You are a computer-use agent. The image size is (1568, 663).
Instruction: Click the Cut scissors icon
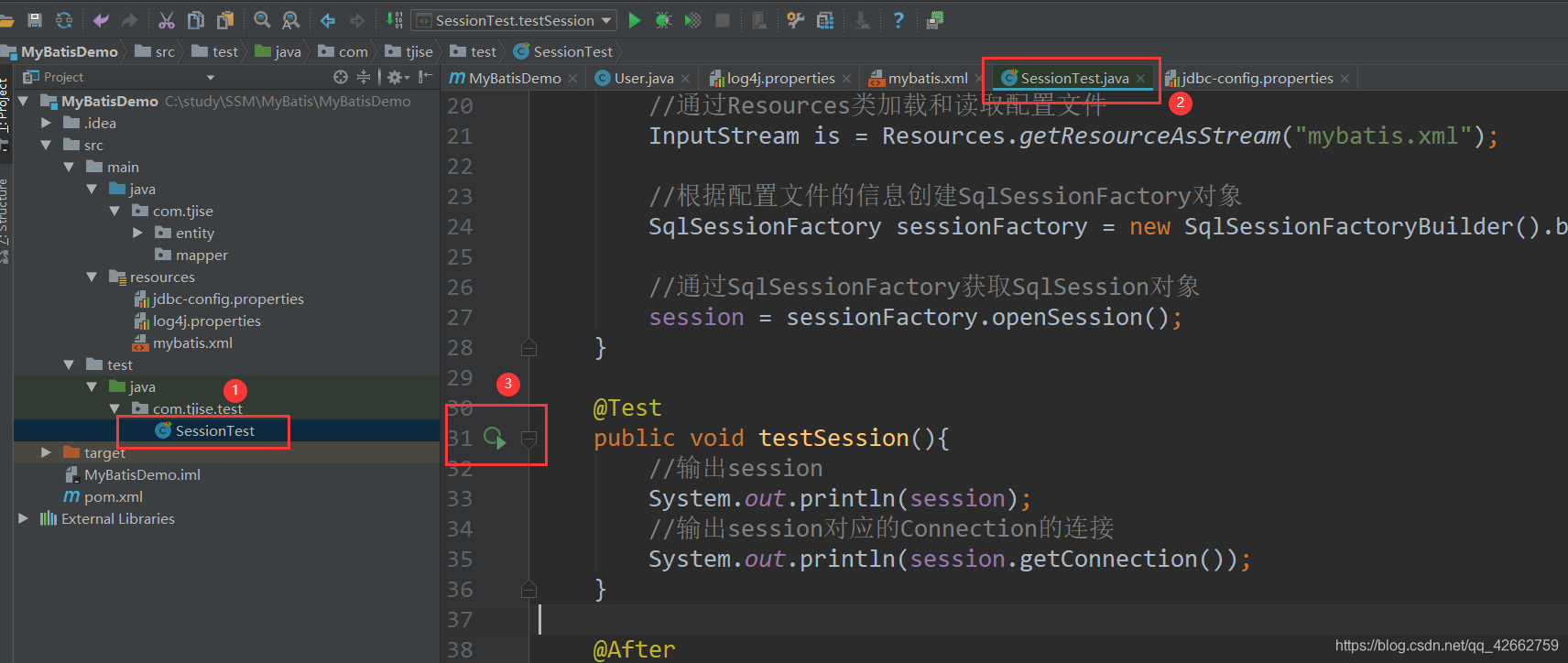click(167, 20)
